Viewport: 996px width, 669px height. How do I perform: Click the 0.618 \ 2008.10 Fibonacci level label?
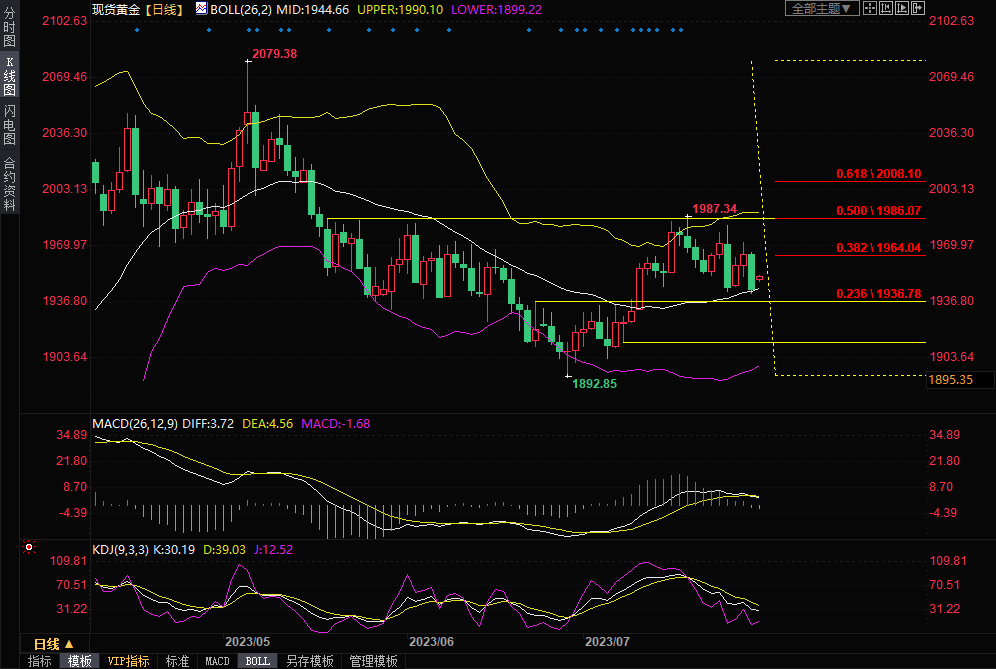[878, 173]
